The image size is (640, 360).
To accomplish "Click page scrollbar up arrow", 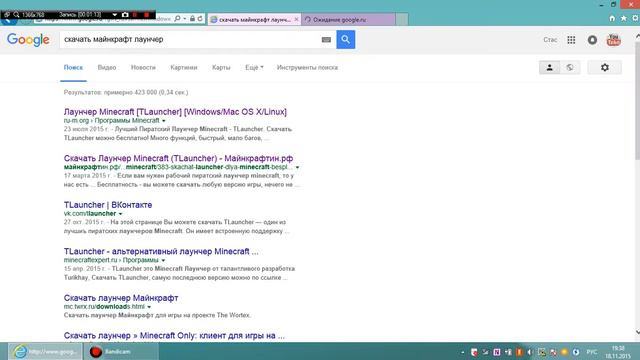I will 637,36.
